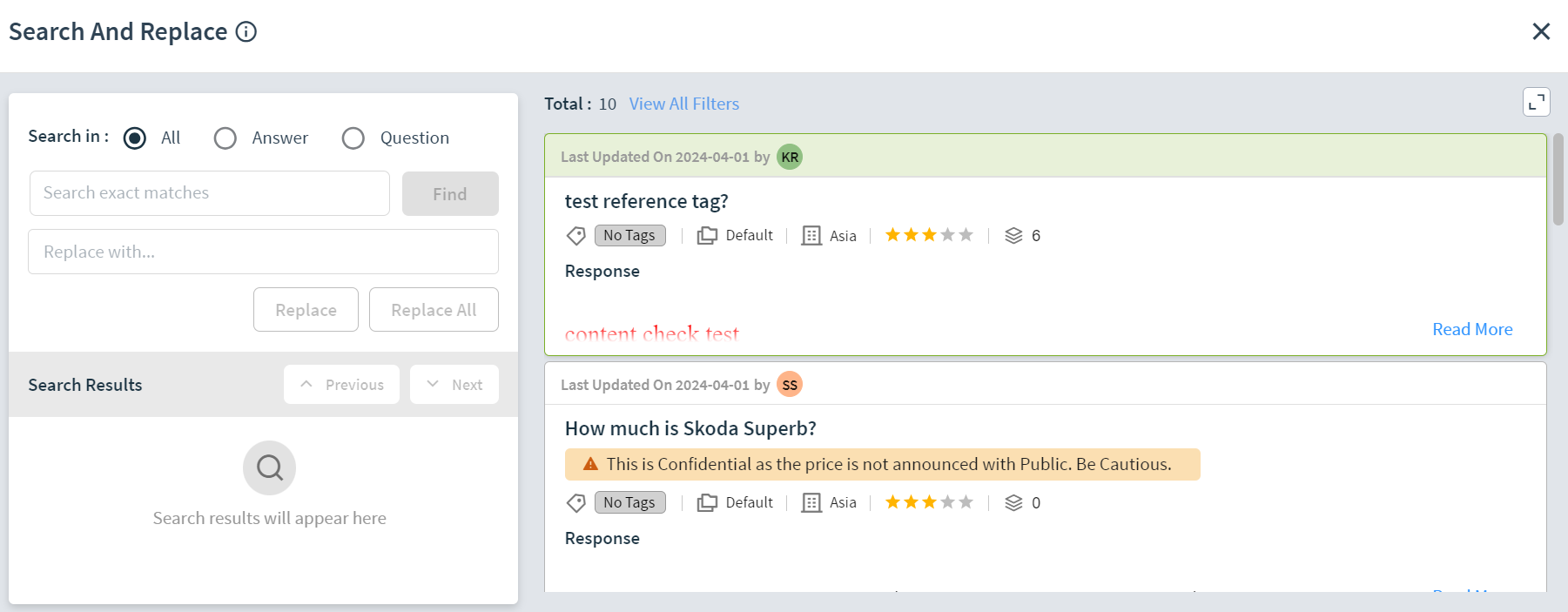
Task: Click the Replace All button
Action: (434, 310)
